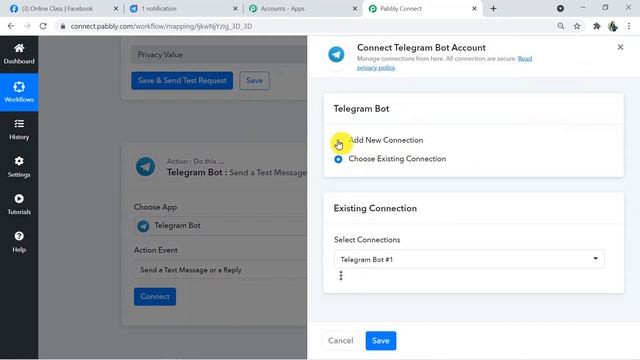
Task: Close the Online Class Facebook tab
Action: click(116, 8)
